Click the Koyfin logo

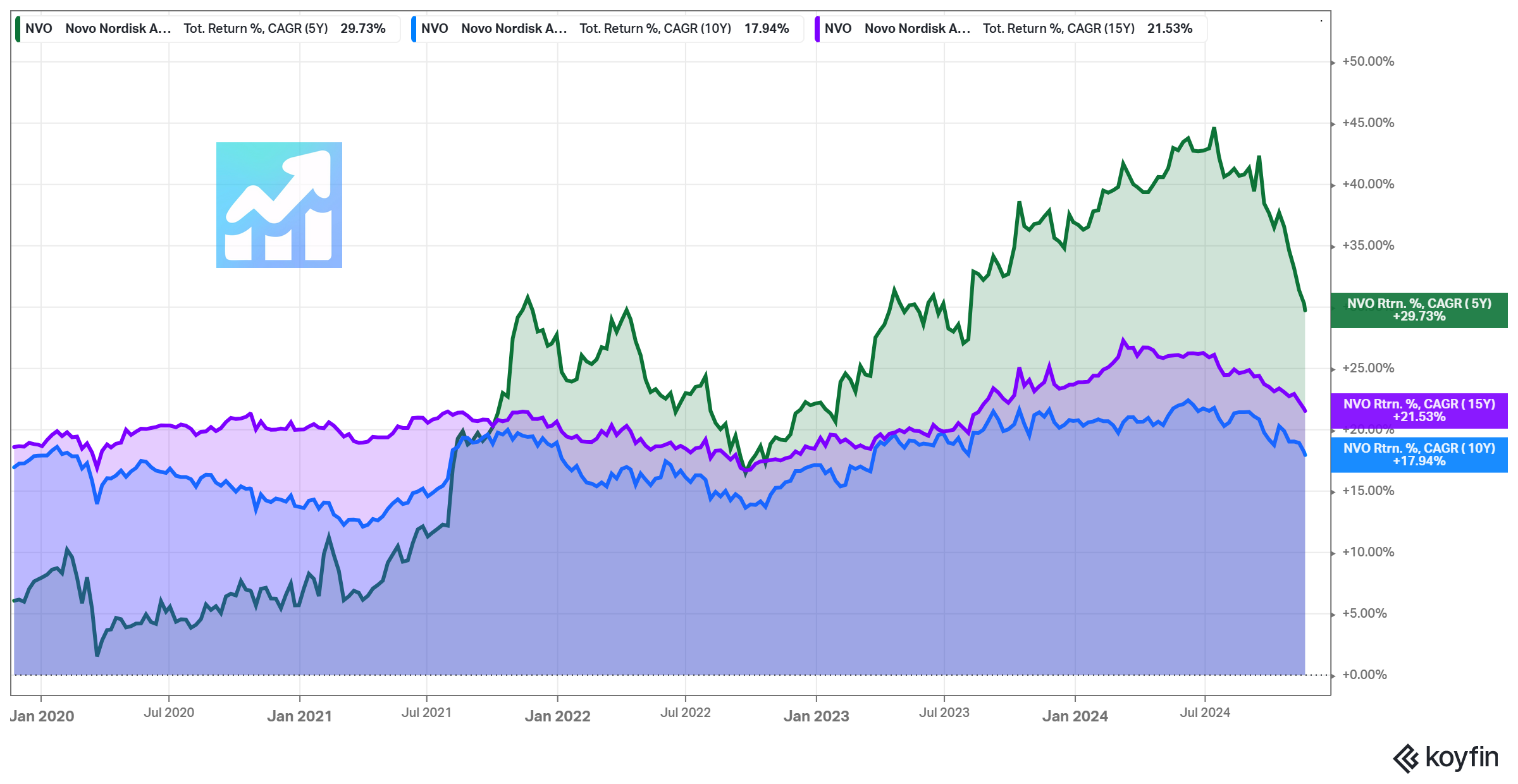[1445, 757]
